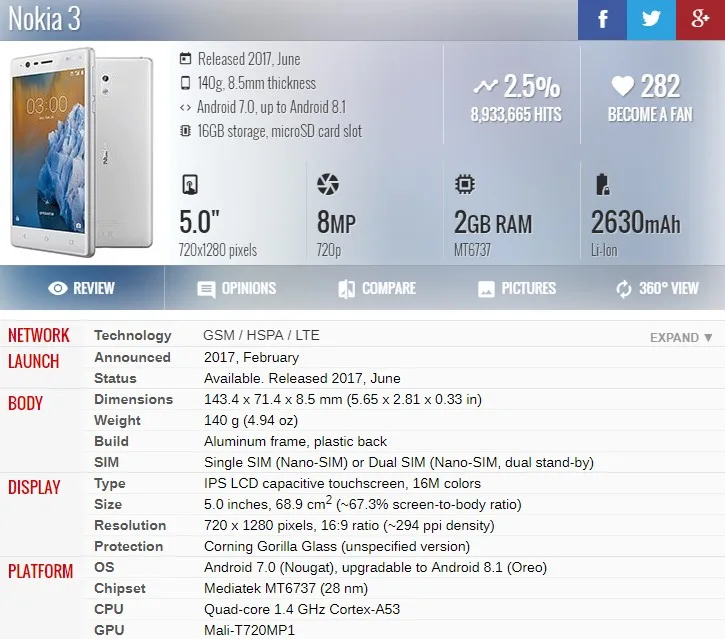Click the Nokia 3 page title
725x639 pixels.
(44, 19)
